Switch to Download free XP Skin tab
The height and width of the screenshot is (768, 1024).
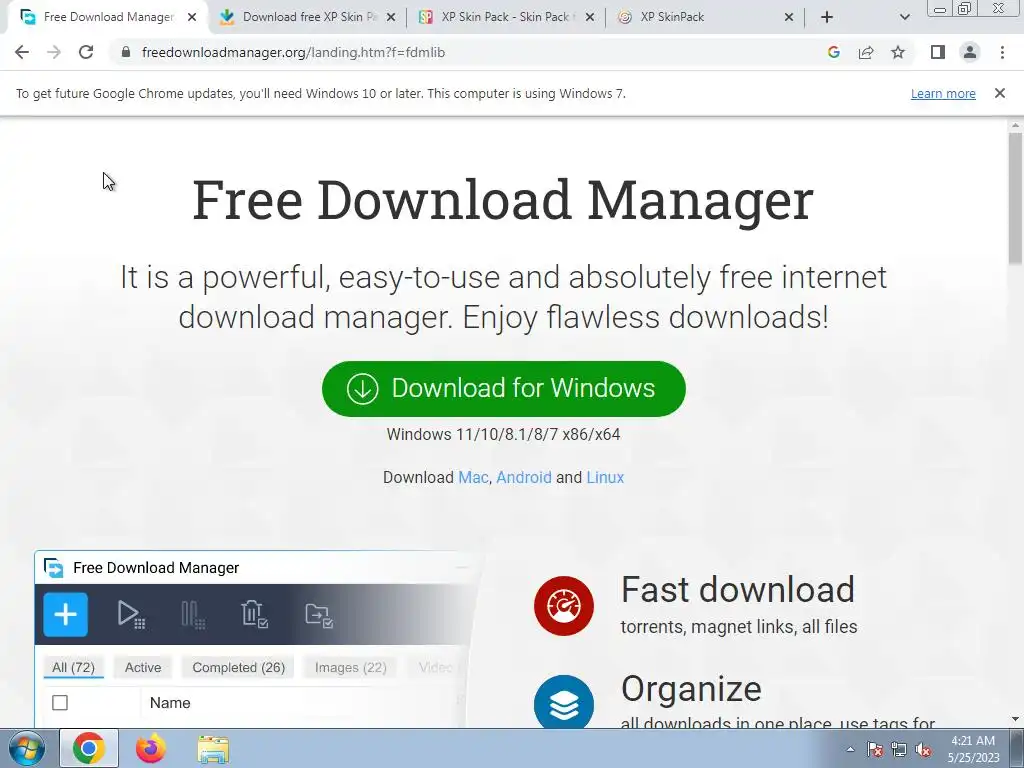307,17
